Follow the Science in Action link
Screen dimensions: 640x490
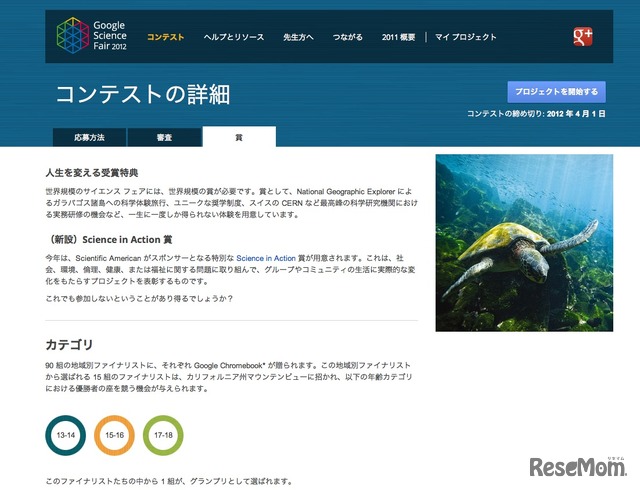(x=266, y=258)
